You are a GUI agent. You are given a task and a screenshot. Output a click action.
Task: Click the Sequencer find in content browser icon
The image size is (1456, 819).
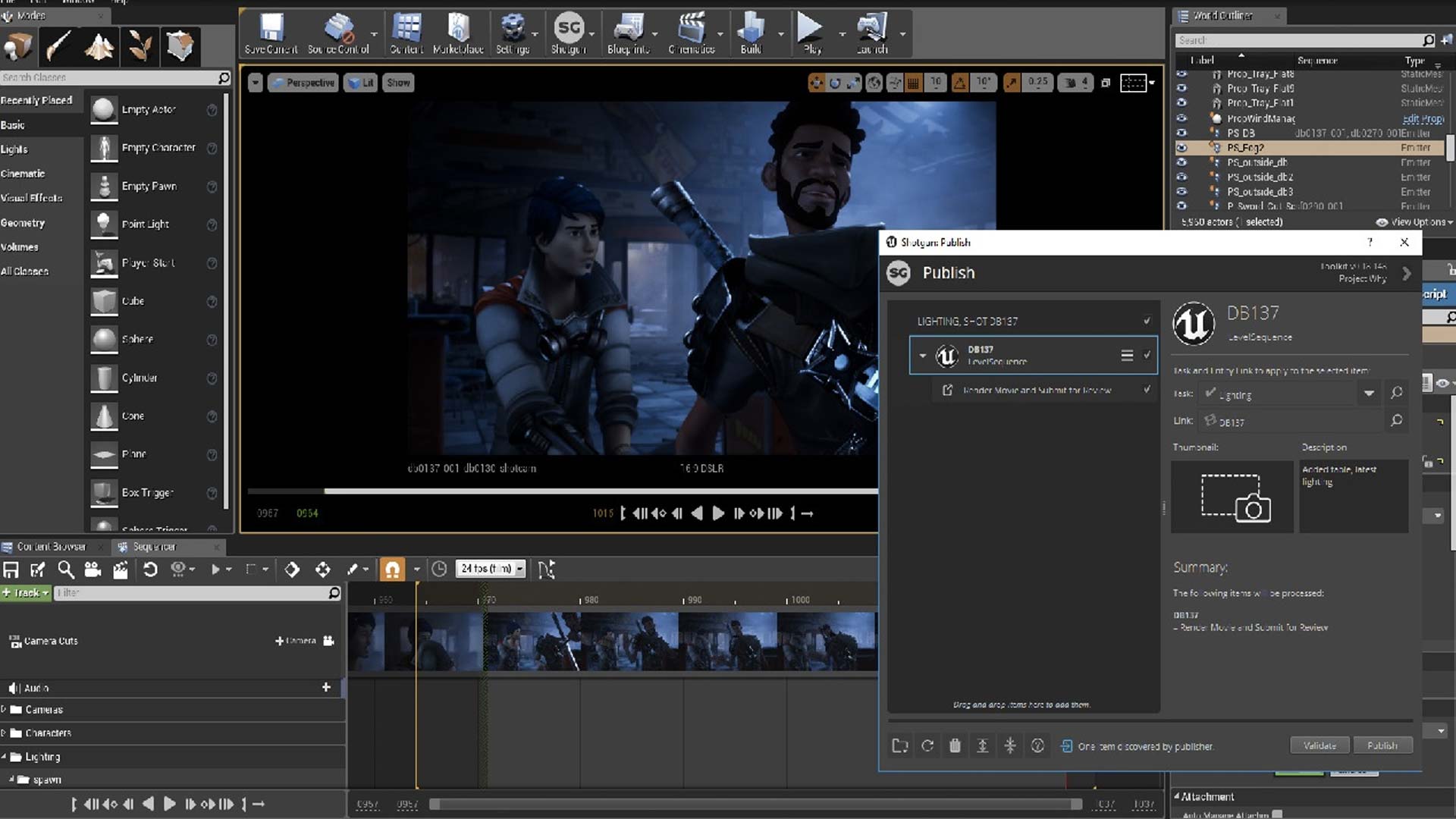click(66, 570)
